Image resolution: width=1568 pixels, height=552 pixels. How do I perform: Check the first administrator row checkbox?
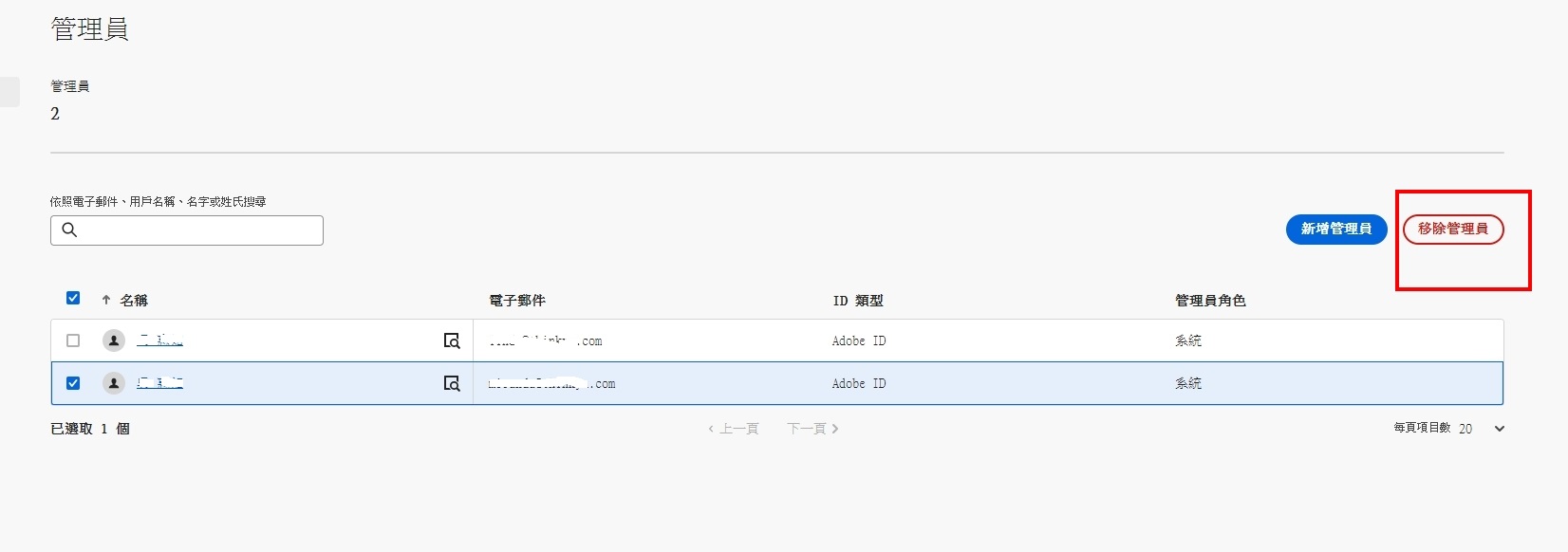pyautogui.click(x=73, y=340)
